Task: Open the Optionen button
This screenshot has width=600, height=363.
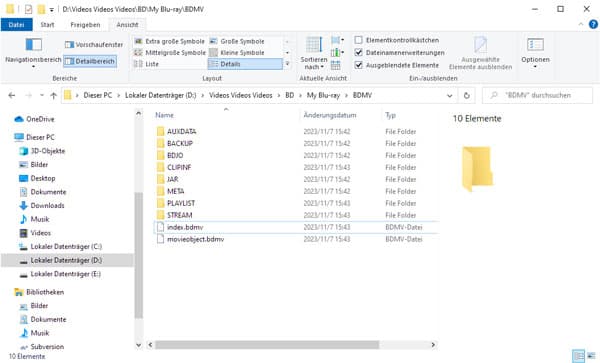Action: (535, 53)
